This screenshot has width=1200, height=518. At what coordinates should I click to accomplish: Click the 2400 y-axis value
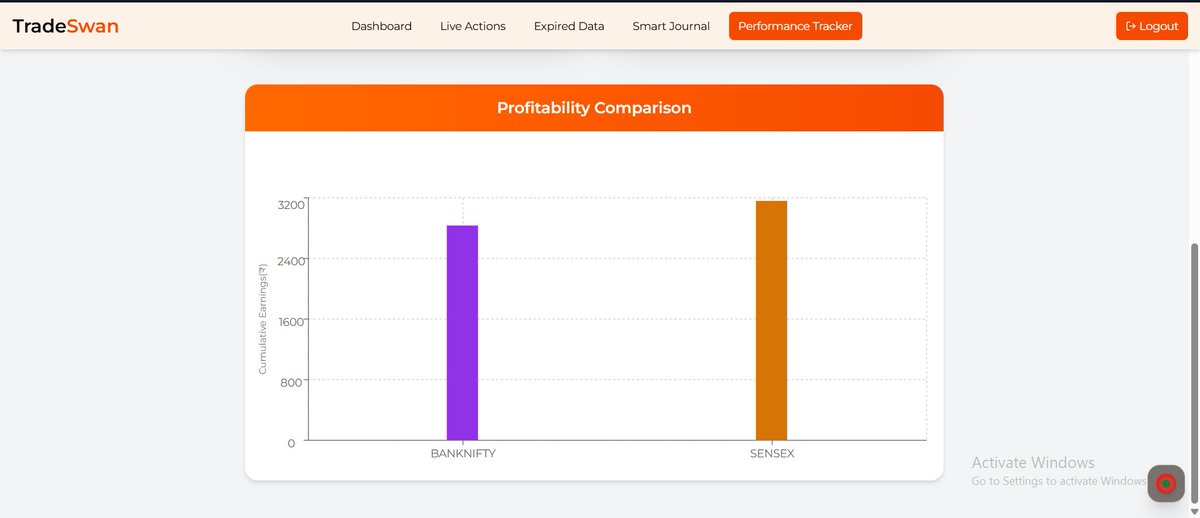tap(291, 261)
